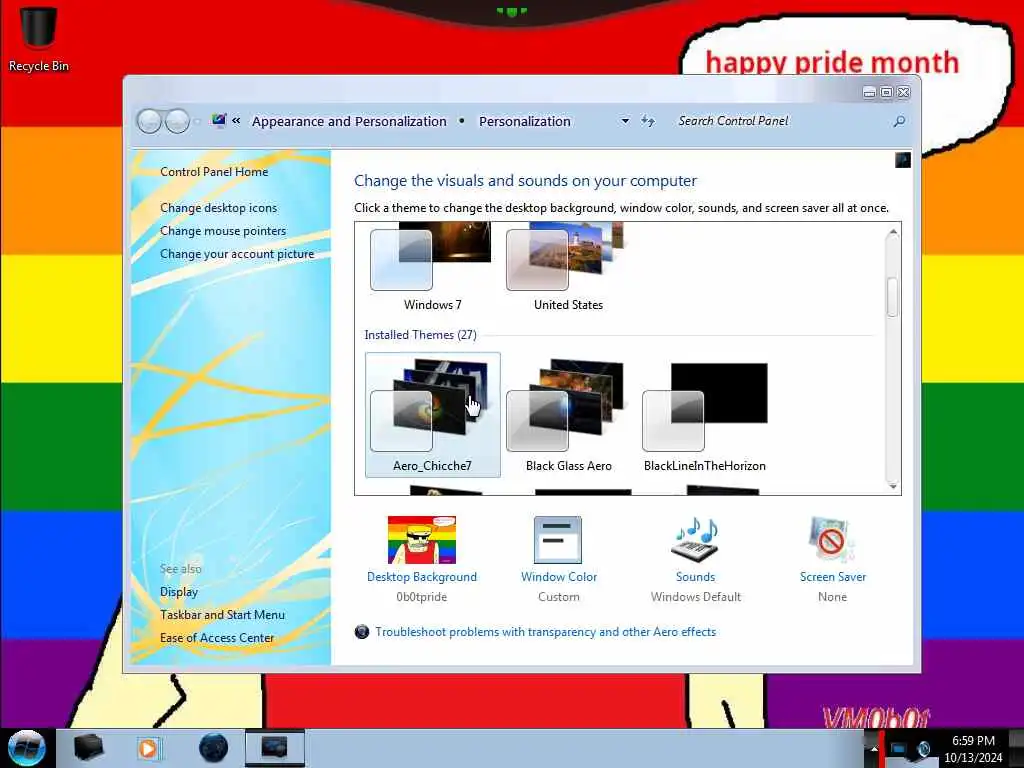Image resolution: width=1024 pixels, height=768 pixels.
Task: Click the theme list scroll up arrow
Action: [893, 232]
